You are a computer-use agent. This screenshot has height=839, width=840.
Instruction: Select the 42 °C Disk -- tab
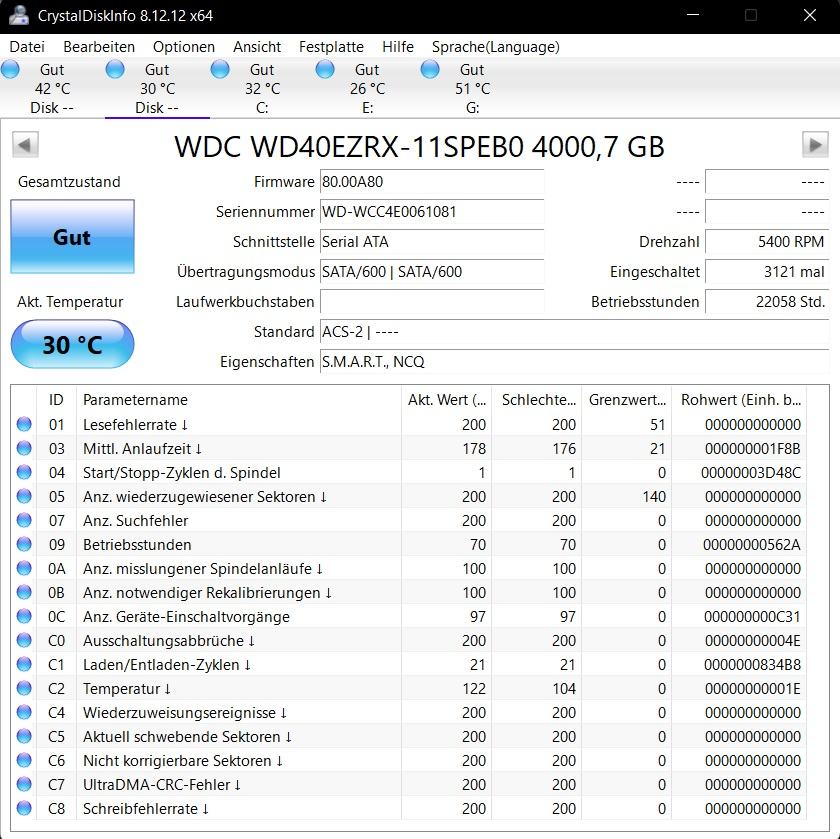(x=52, y=88)
